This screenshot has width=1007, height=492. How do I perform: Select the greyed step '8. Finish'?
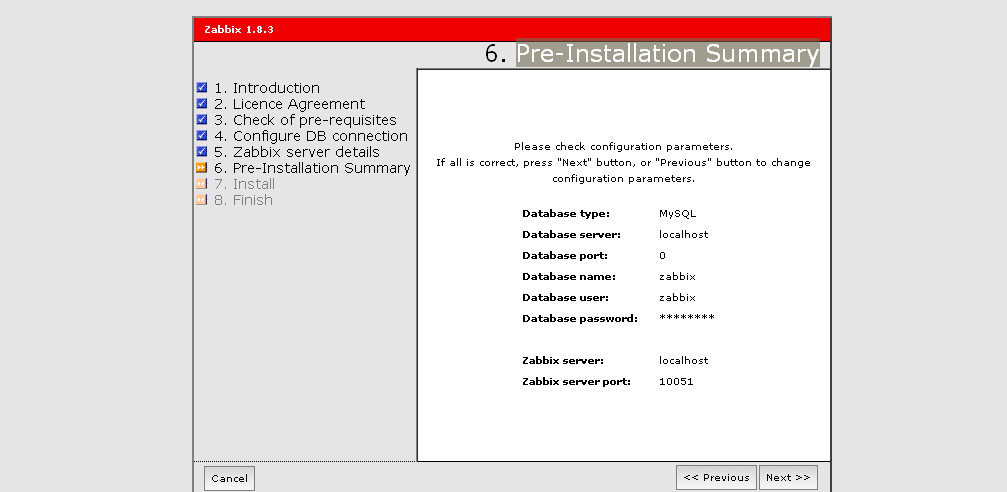pyautogui.click(x=243, y=200)
